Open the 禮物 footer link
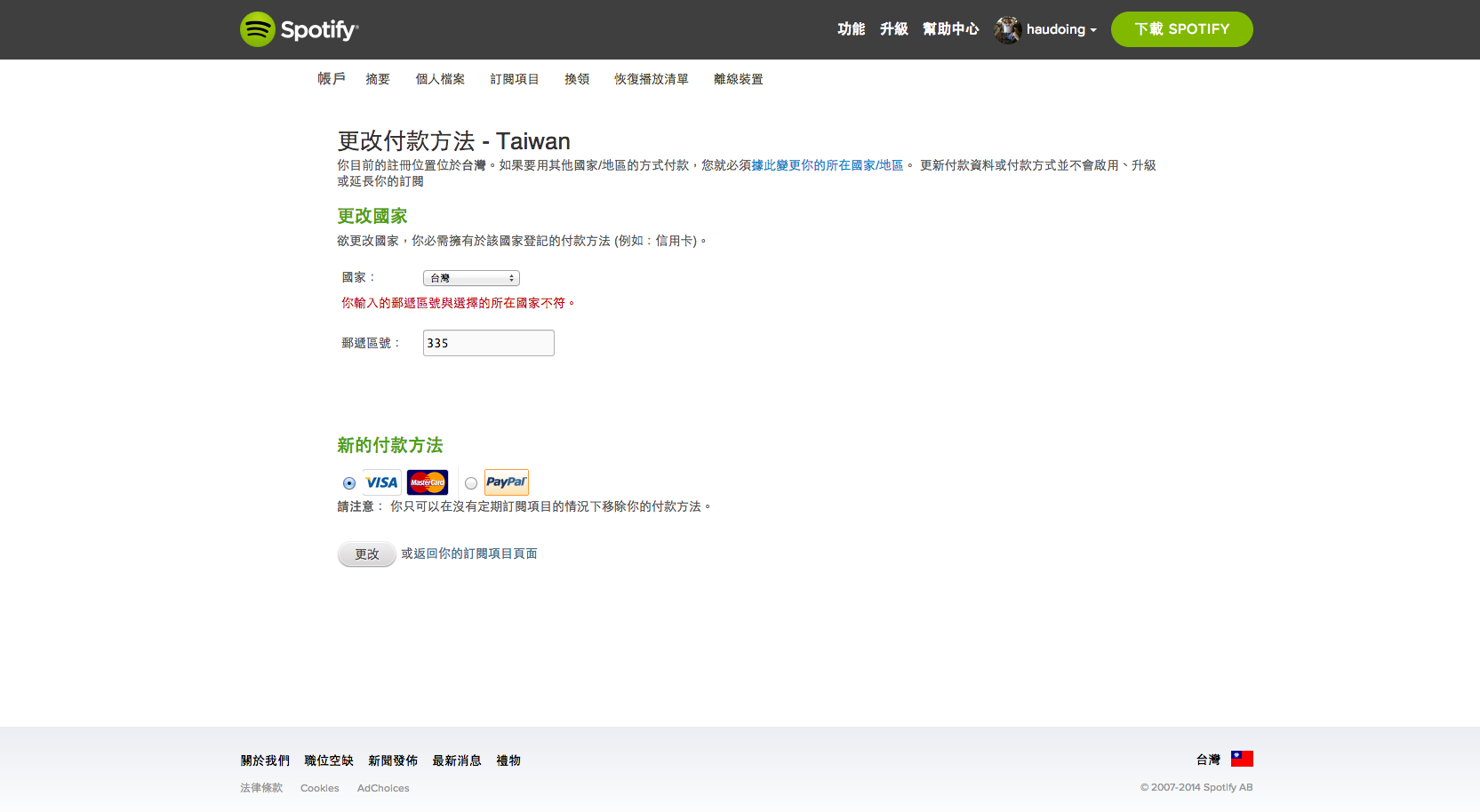 click(508, 760)
